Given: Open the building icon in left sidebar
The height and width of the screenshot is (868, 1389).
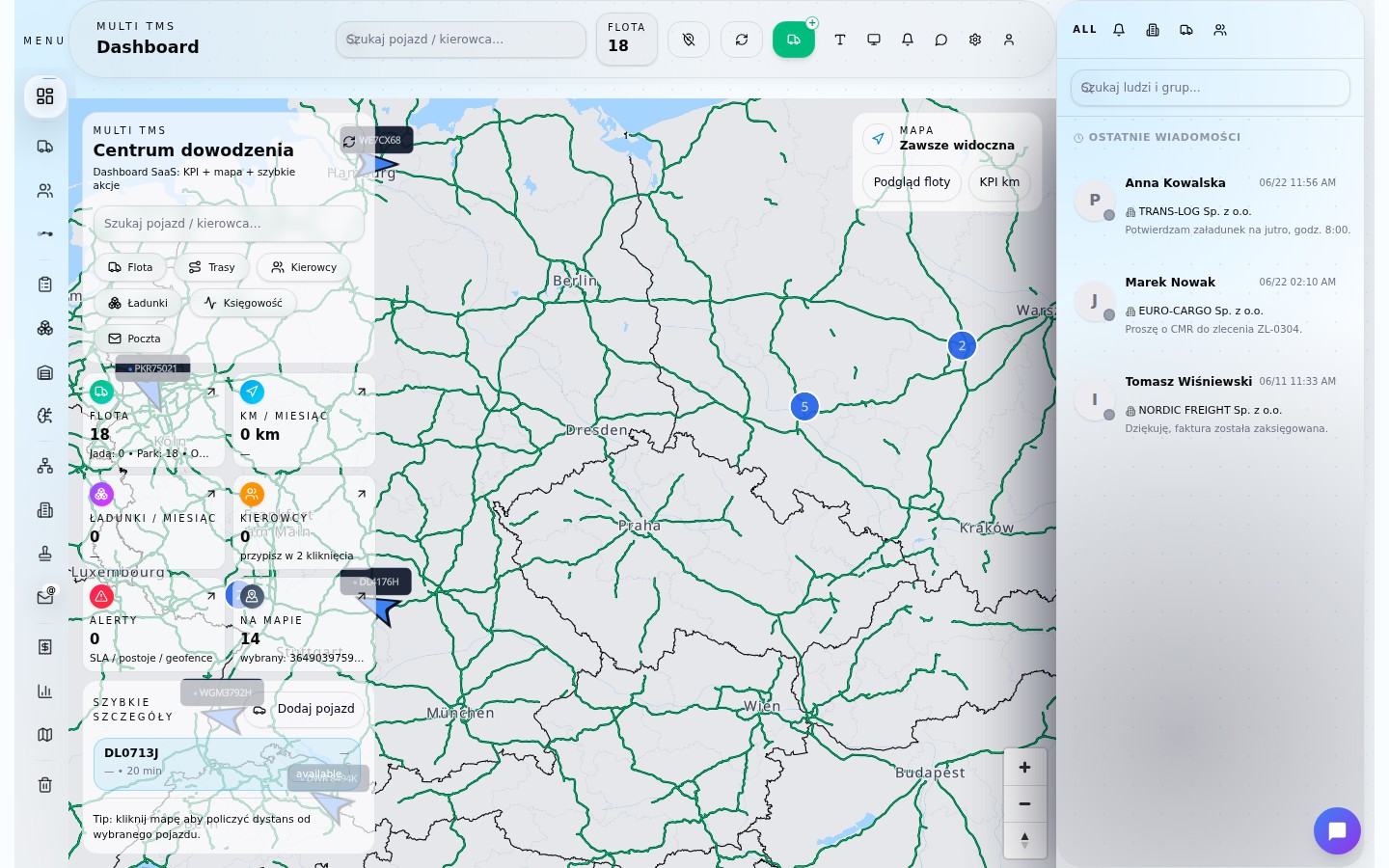Looking at the screenshot, I should point(44,509).
